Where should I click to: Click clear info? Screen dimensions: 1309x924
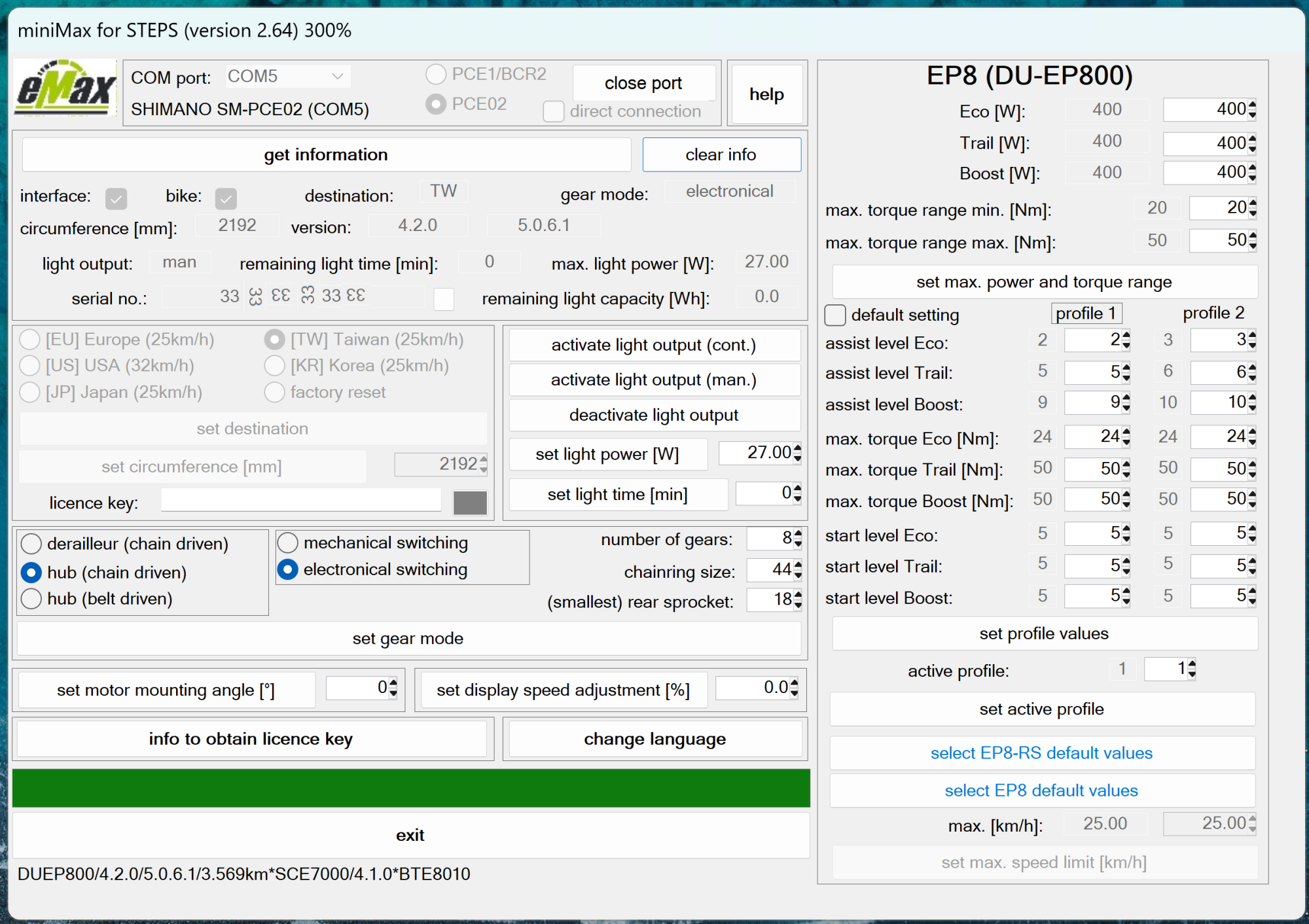point(721,154)
